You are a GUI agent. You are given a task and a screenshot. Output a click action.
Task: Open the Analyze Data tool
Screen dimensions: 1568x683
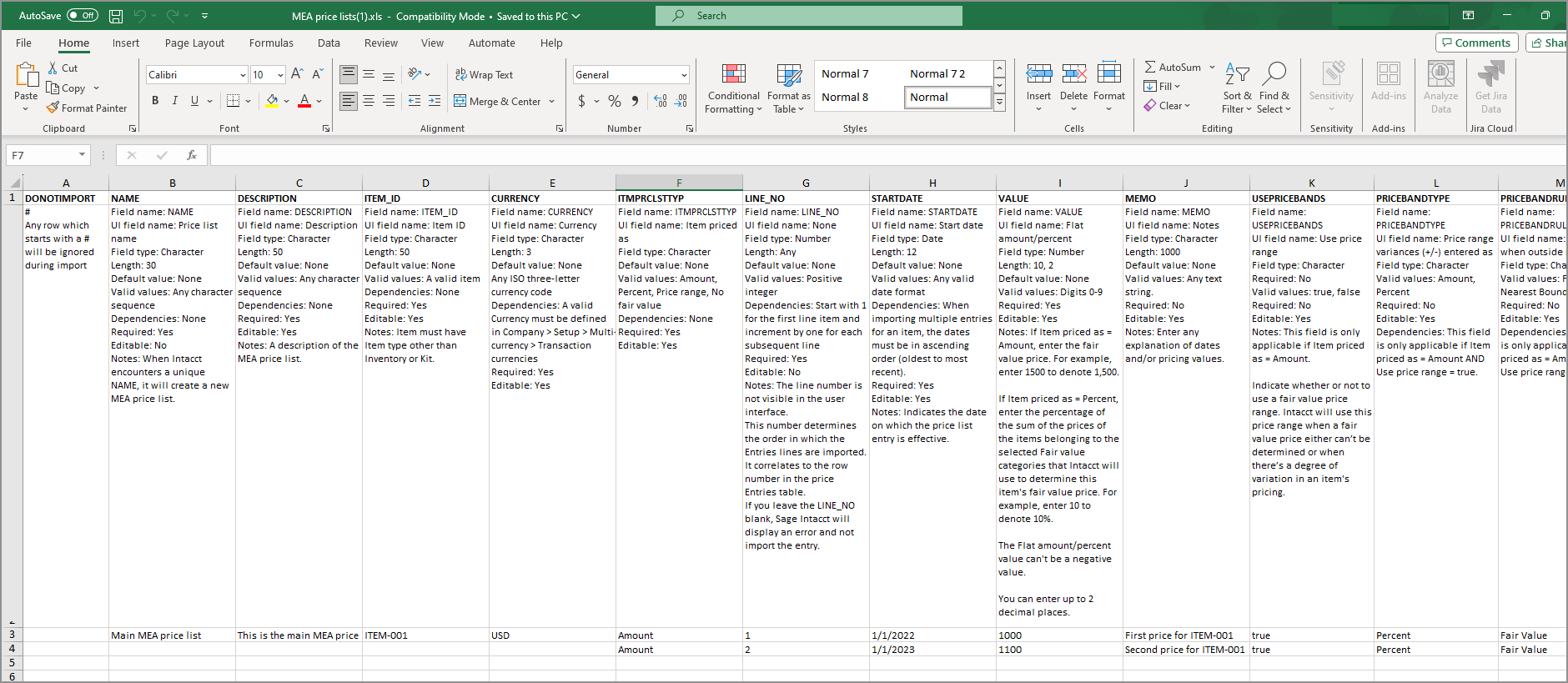(1440, 75)
